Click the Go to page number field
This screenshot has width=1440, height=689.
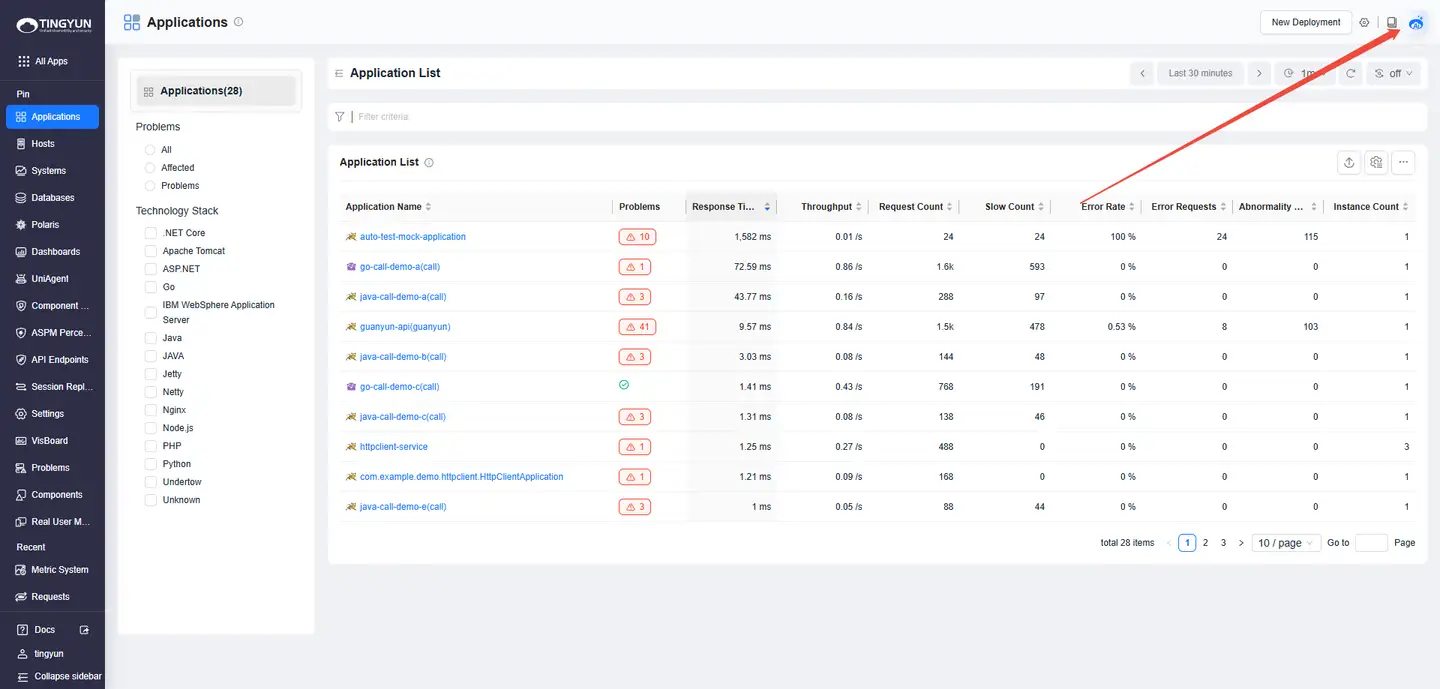[1370, 543]
